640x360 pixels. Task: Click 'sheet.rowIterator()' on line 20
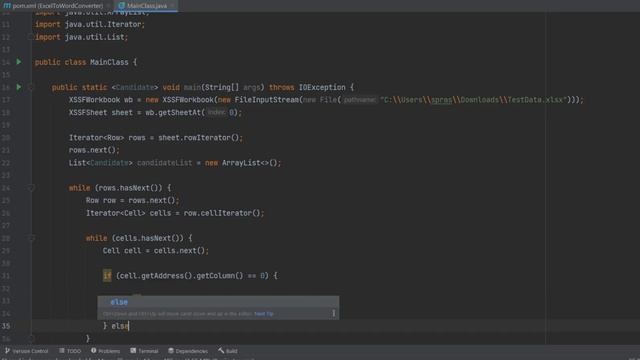coord(198,138)
